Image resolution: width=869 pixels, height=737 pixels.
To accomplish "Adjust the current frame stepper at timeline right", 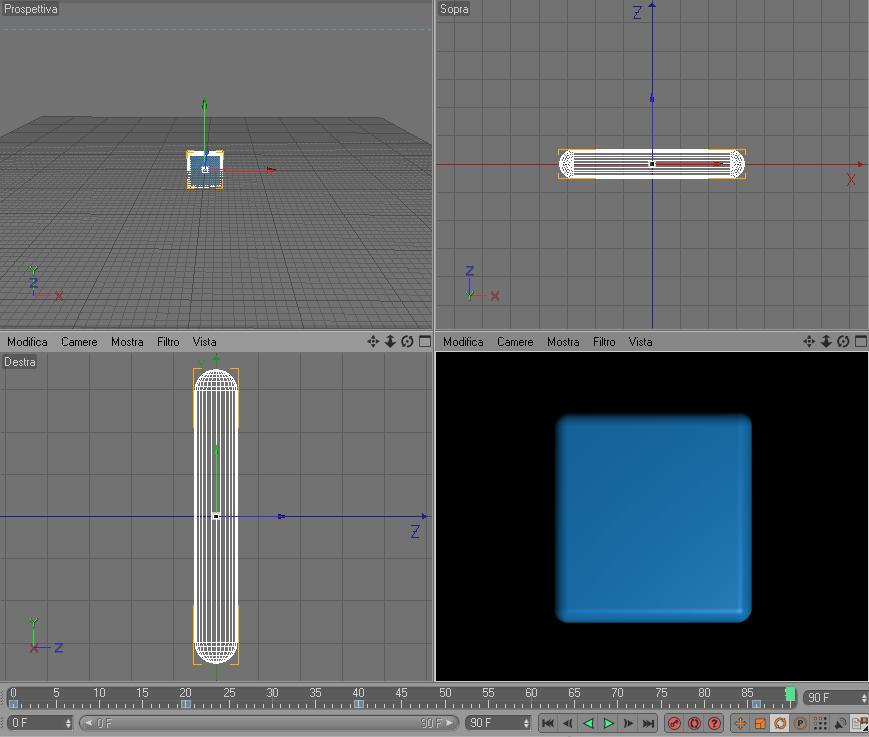I will (x=864, y=698).
